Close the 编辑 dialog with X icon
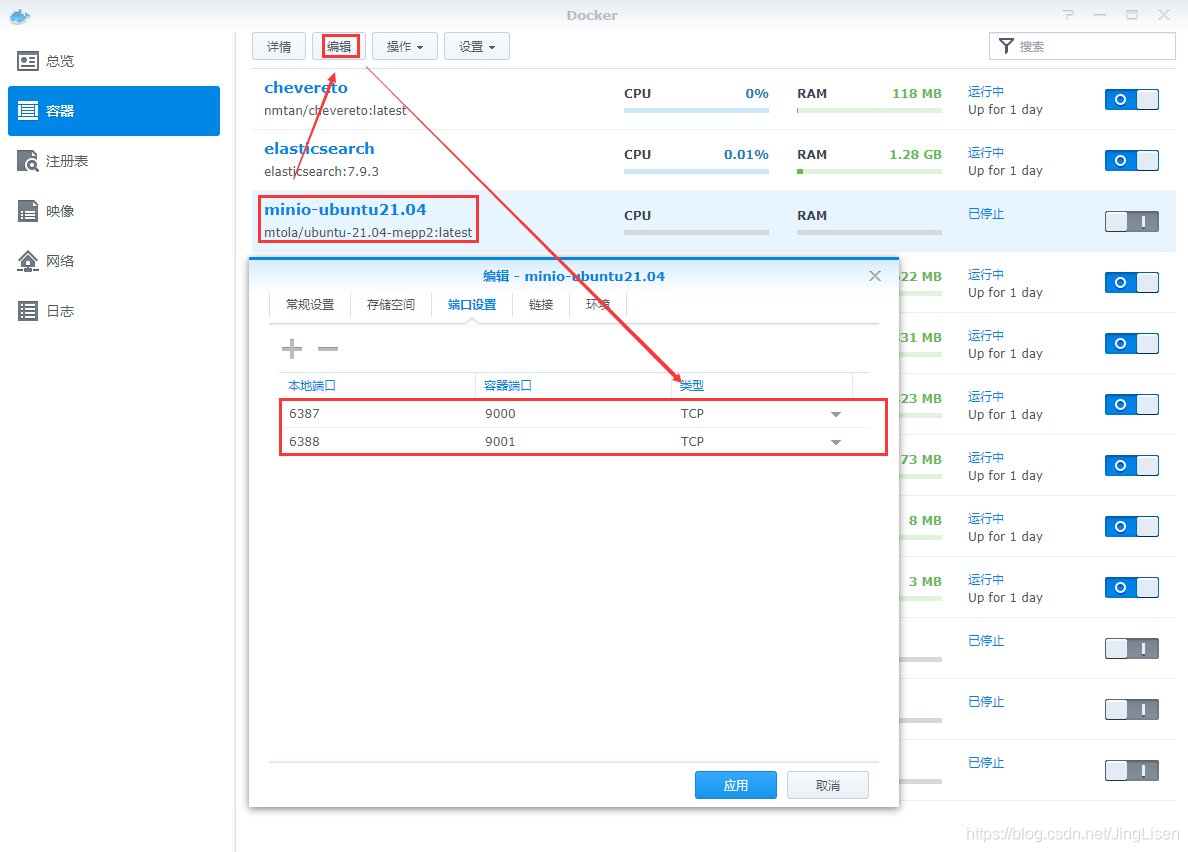Screen dimensions: 1188x852 [875, 276]
